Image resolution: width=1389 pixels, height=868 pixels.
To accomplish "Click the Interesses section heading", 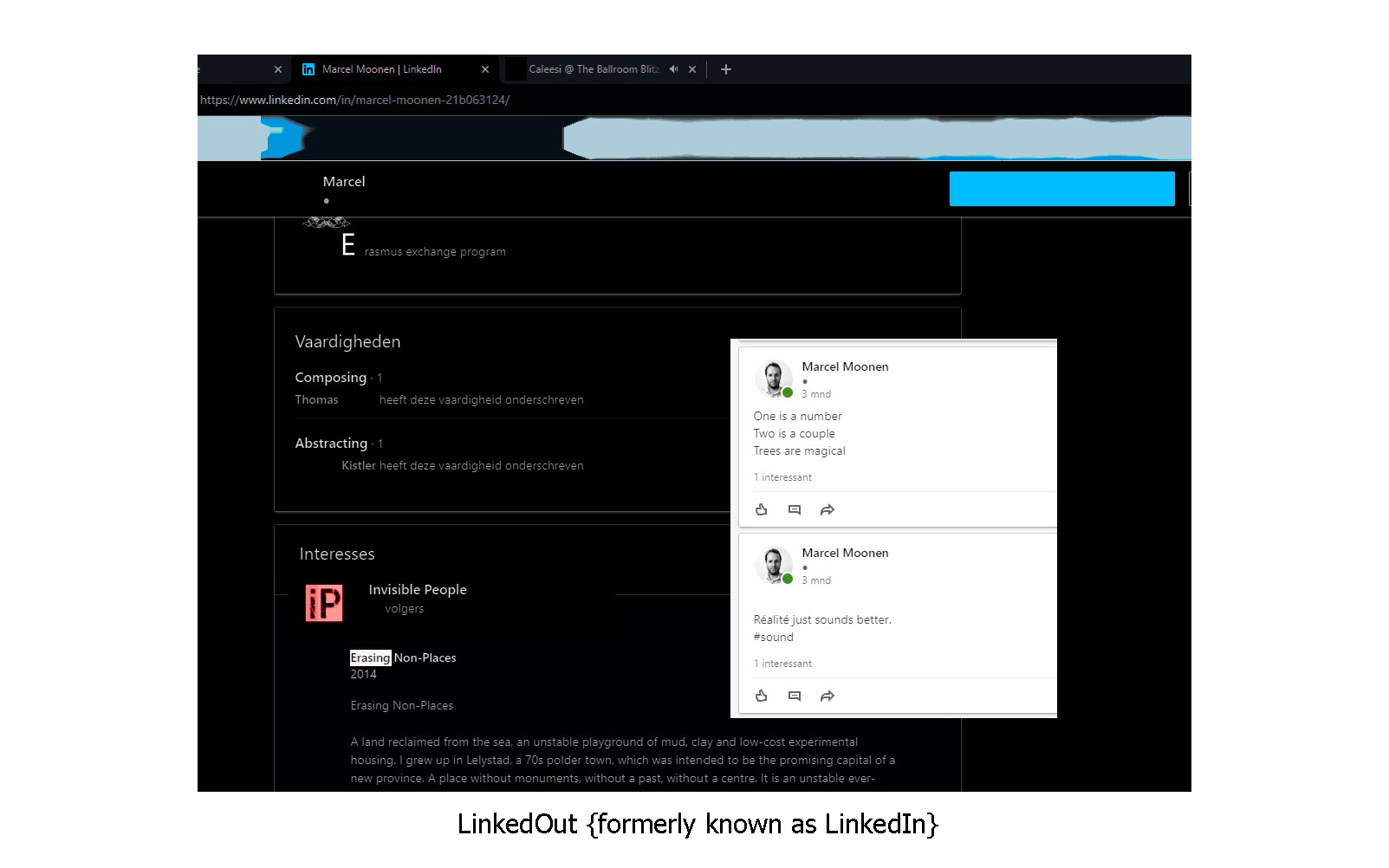I will 337,554.
